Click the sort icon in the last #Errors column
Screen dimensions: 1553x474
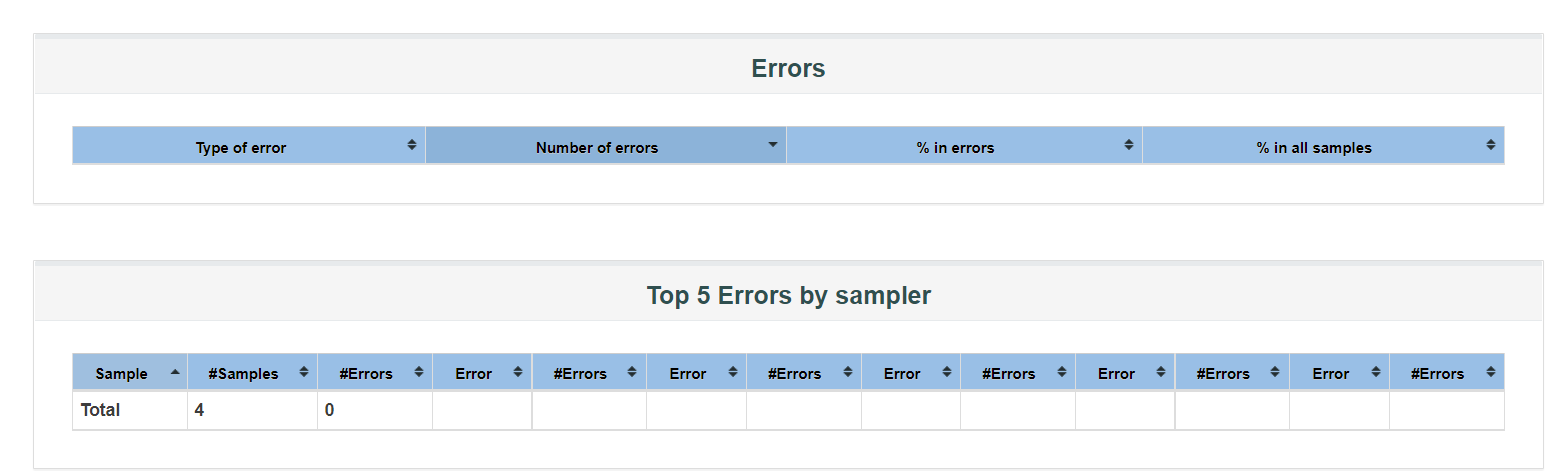click(x=1490, y=372)
